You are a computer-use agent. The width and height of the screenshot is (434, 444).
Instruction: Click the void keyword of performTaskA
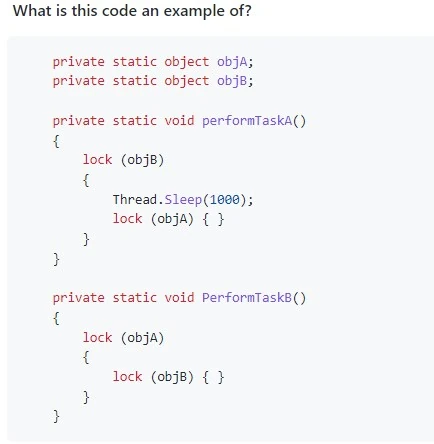pos(179,121)
